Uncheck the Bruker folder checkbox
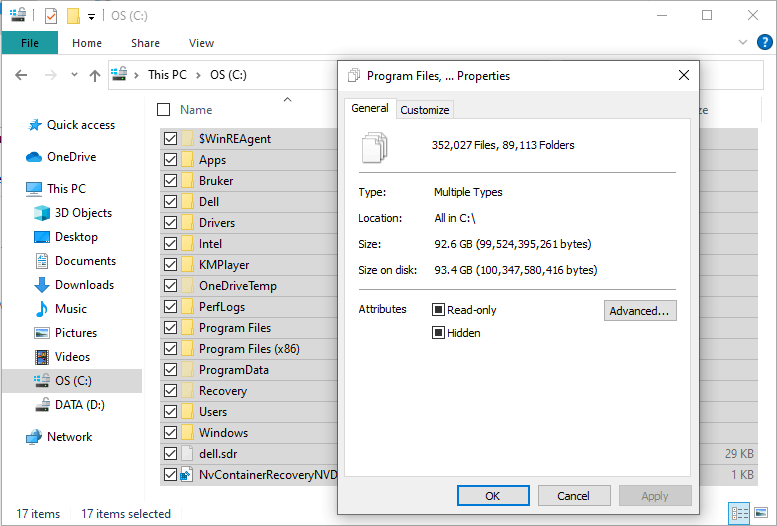Image resolution: width=777 pixels, height=526 pixels. coord(170,181)
